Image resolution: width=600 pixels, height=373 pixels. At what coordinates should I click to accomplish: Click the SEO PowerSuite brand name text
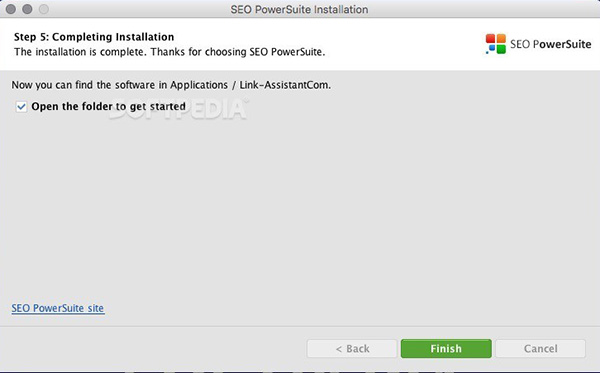[x=550, y=44]
